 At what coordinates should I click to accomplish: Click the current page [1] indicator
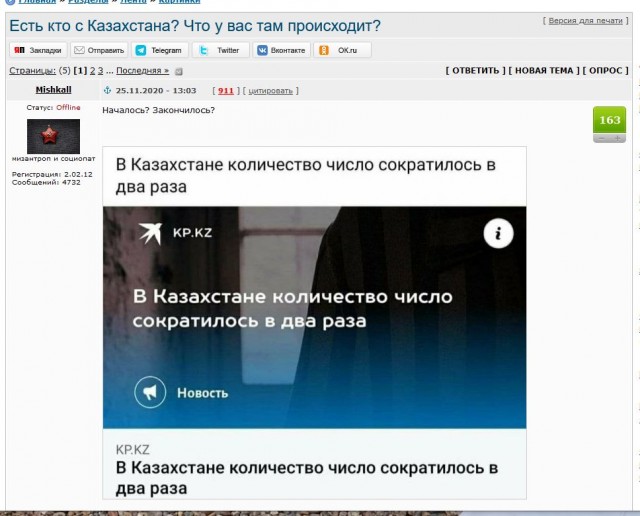(x=80, y=71)
